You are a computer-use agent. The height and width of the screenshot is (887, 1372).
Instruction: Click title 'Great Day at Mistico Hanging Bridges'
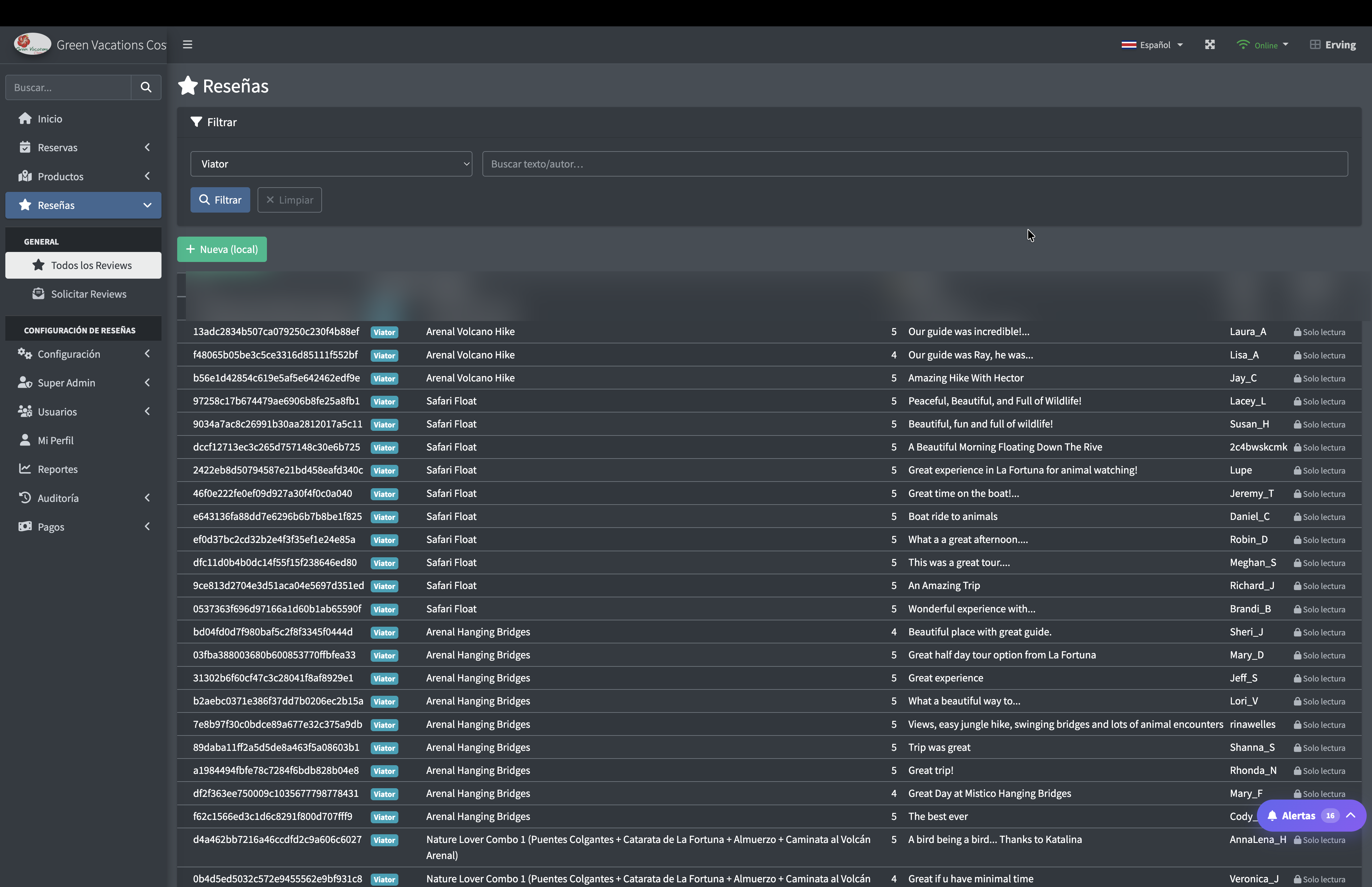click(x=990, y=793)
